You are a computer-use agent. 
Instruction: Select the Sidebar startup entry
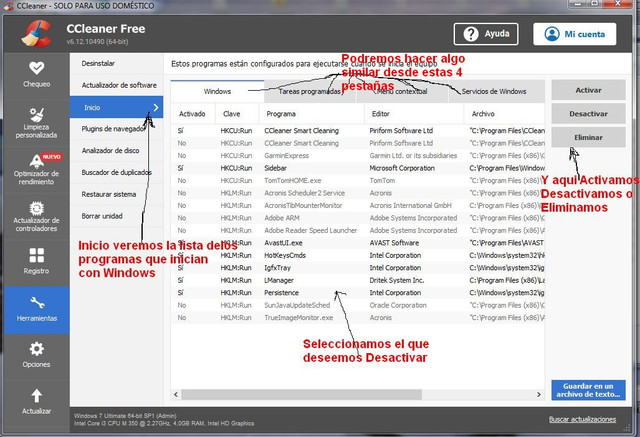pos(358,168)
